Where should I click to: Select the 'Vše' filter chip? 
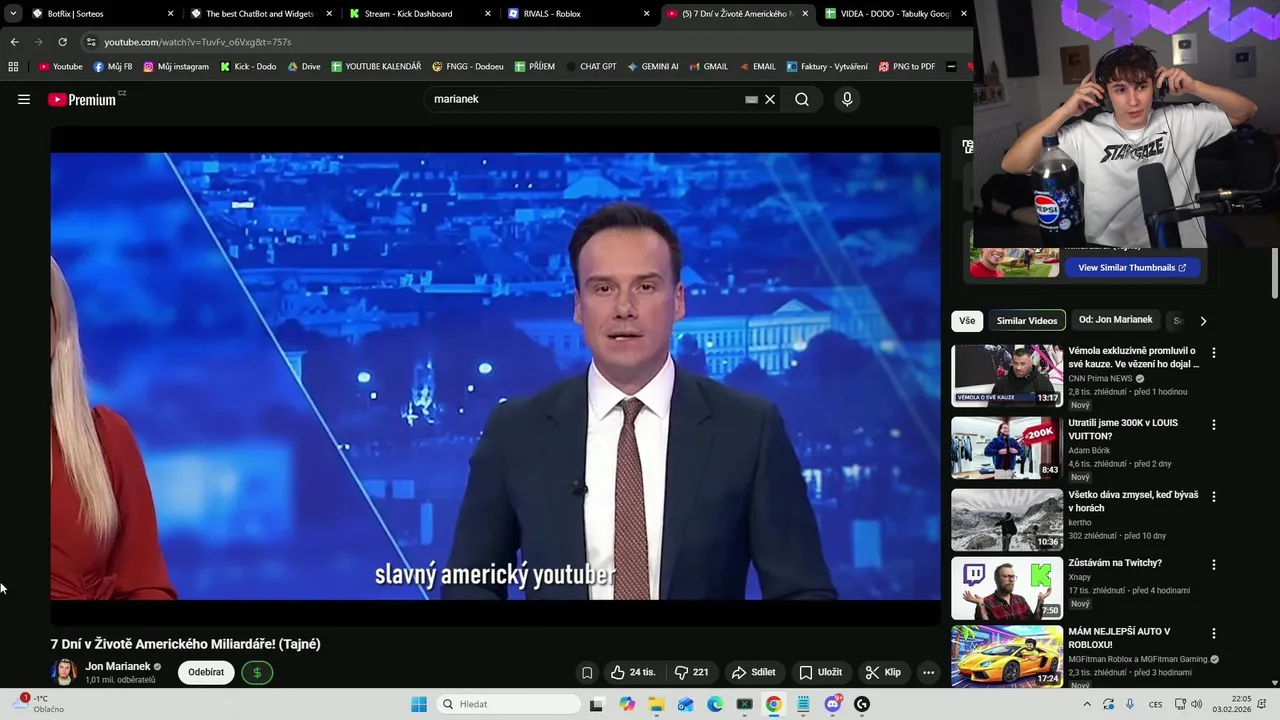pyautogui.click(x=967, y=321)
